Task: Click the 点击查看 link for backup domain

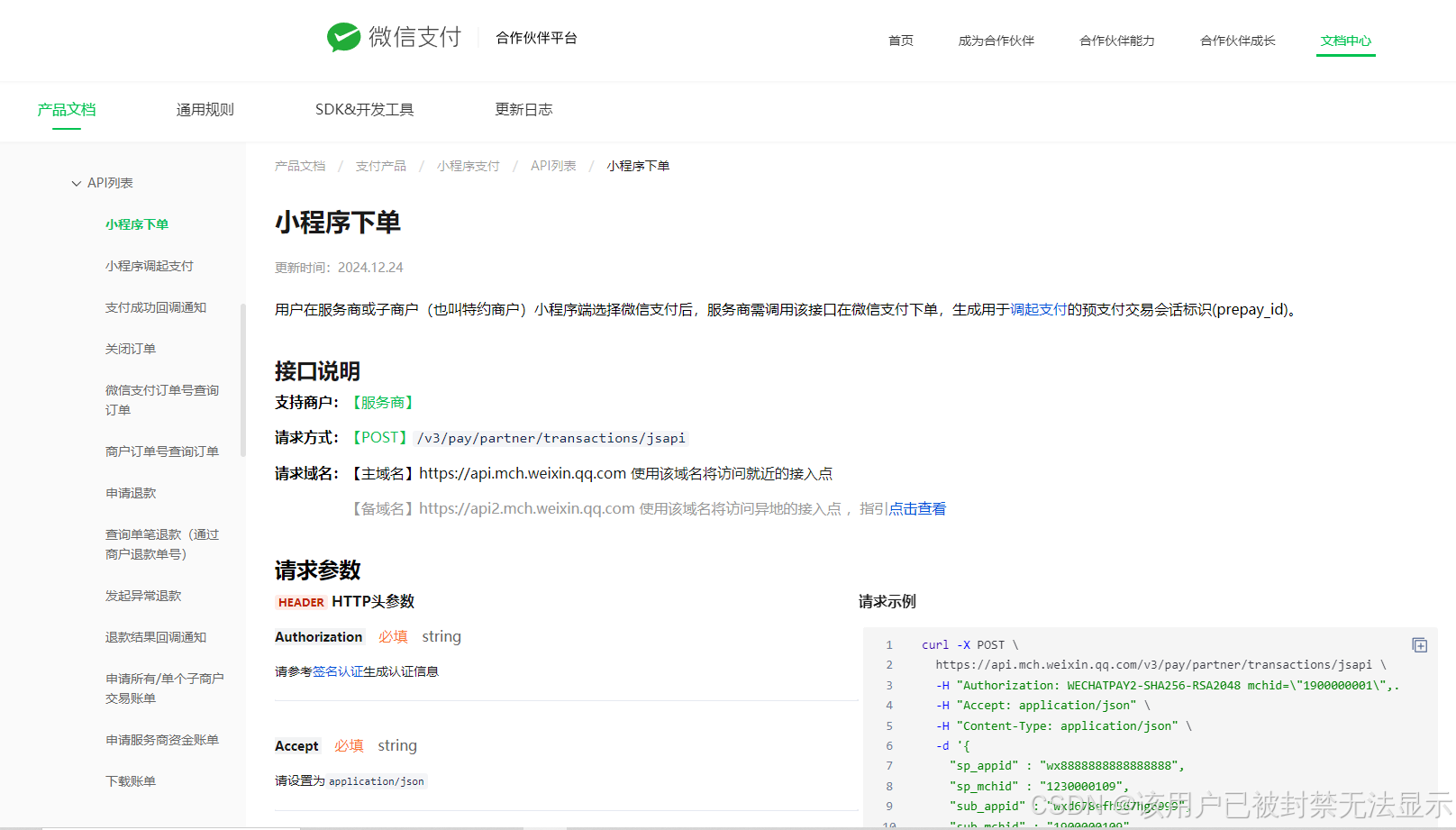Action: tap(917, 508)
